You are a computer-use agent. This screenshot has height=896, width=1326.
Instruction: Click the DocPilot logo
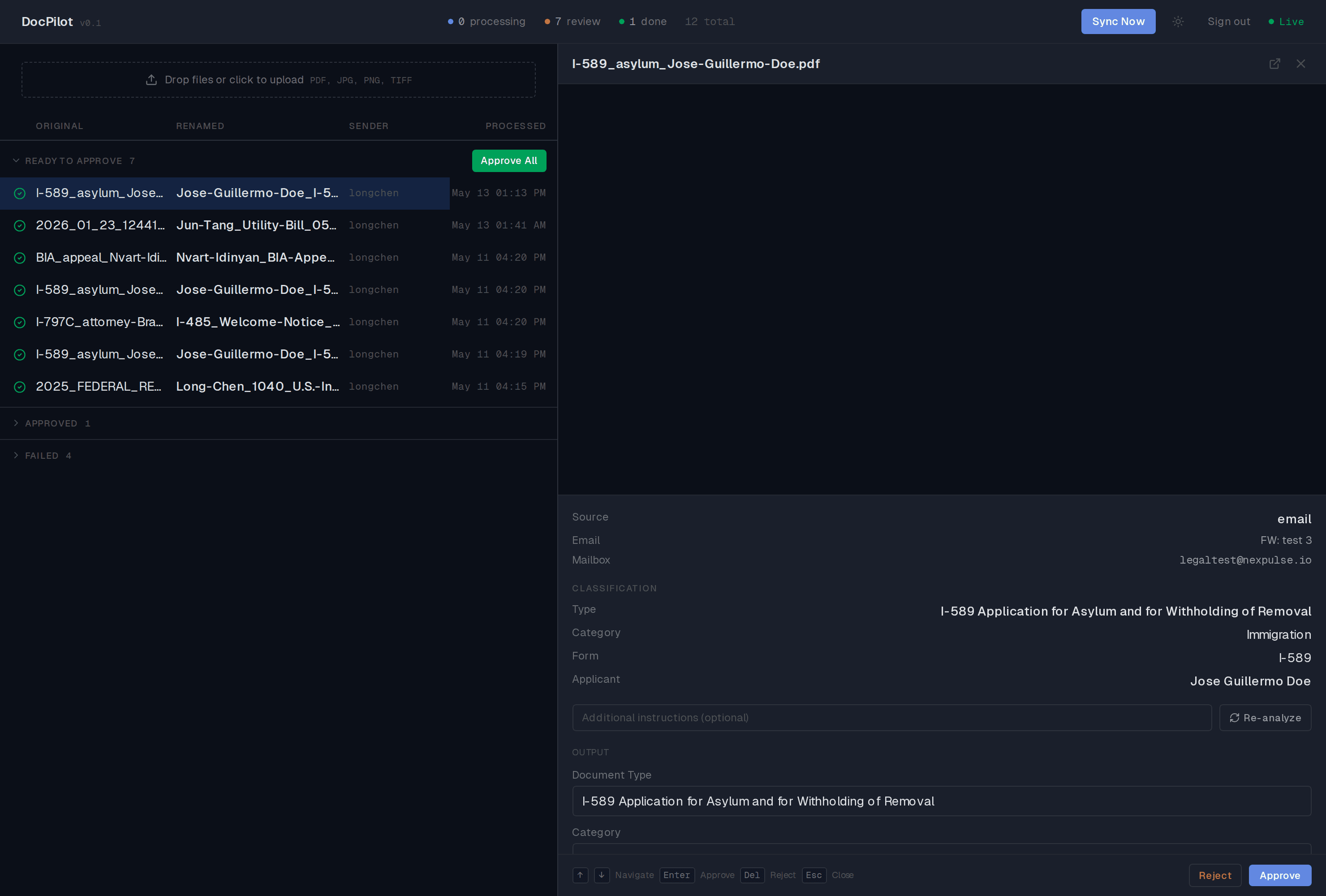click(x=47, y=22)
